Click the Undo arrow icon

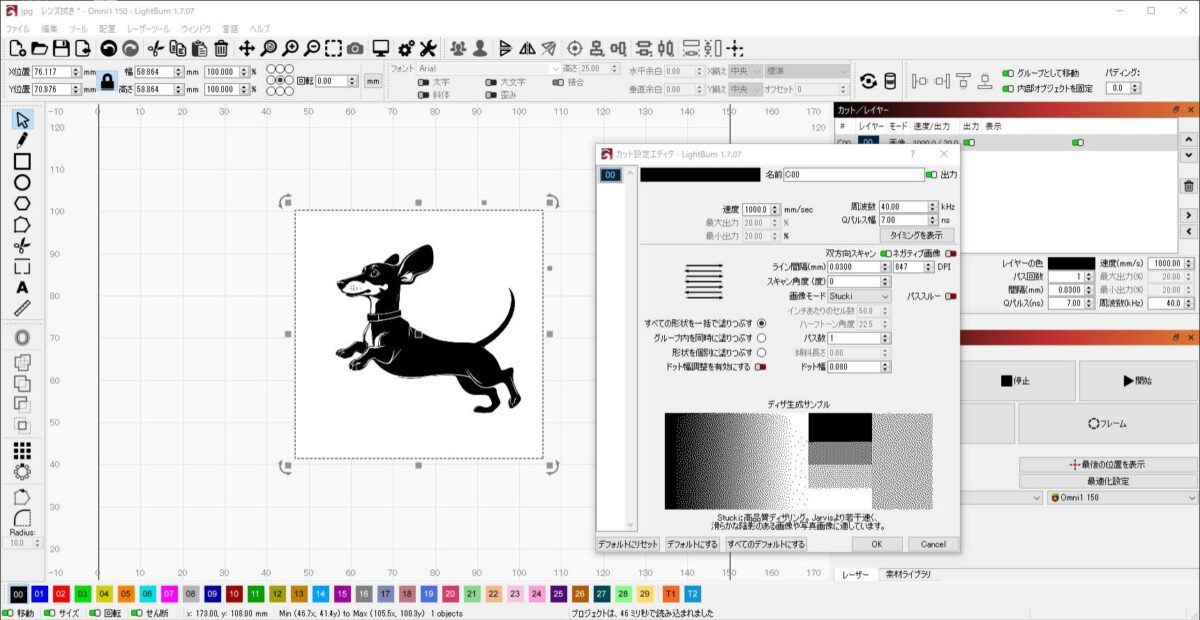coord(108,48)
